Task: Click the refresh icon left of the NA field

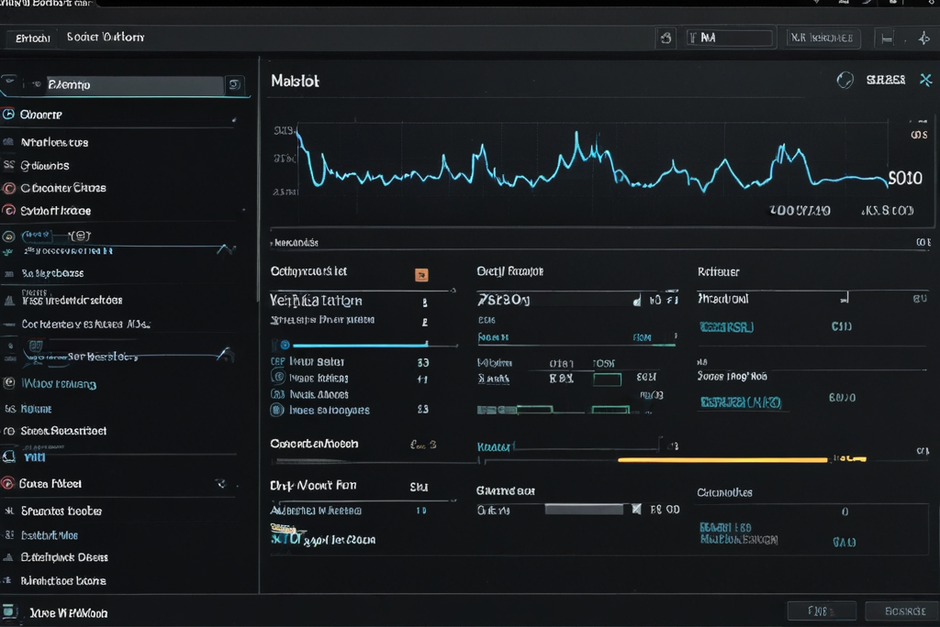Action: point(665,38)
